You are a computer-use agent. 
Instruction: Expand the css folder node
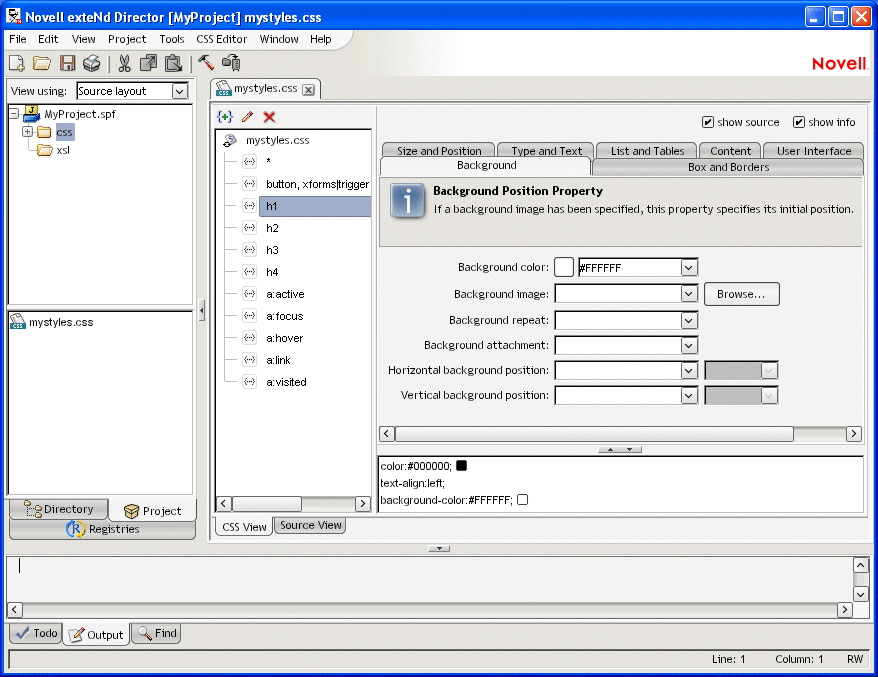(x=27, y=132)
